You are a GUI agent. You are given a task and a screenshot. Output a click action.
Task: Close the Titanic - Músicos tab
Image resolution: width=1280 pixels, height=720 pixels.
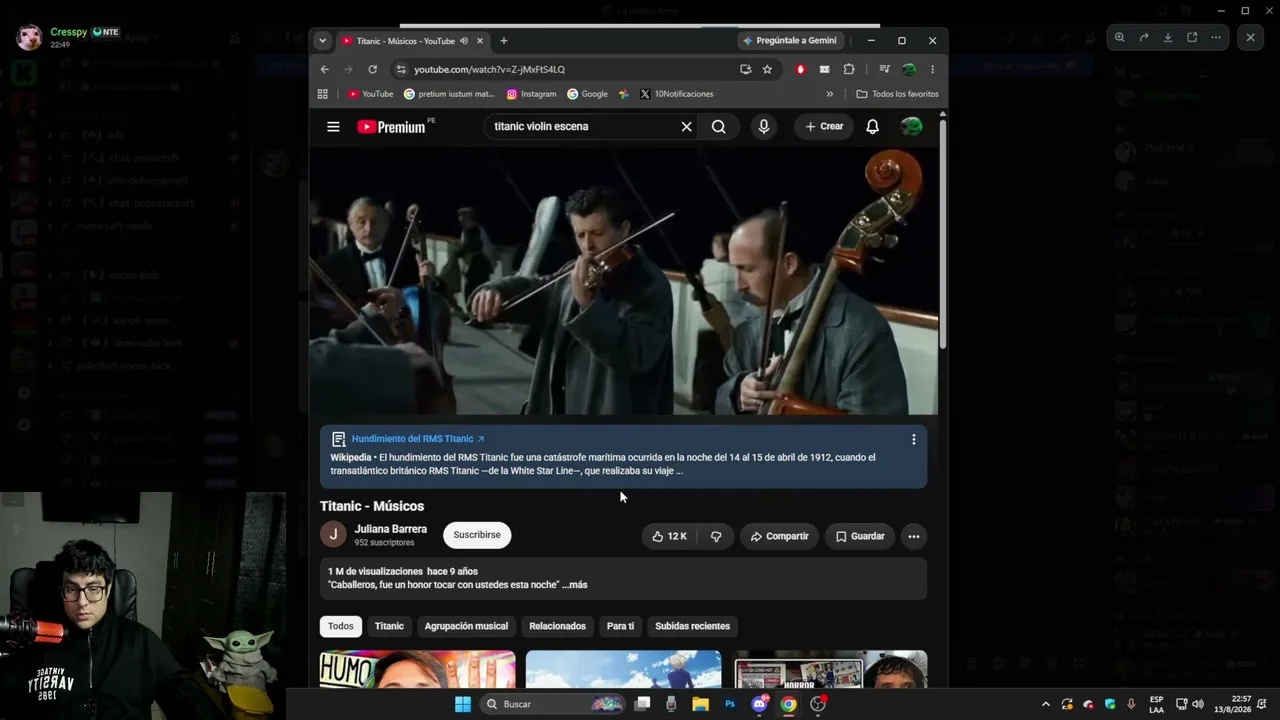pos(480,41)
